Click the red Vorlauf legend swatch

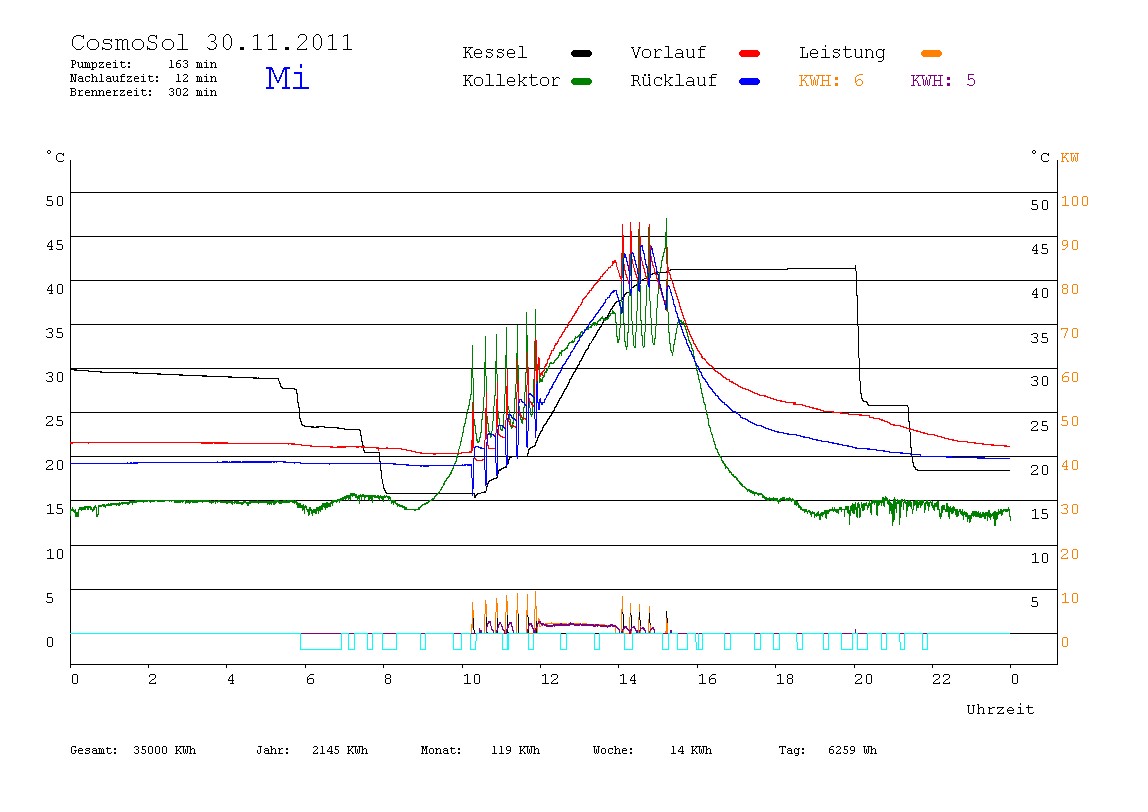click(750, 53)
